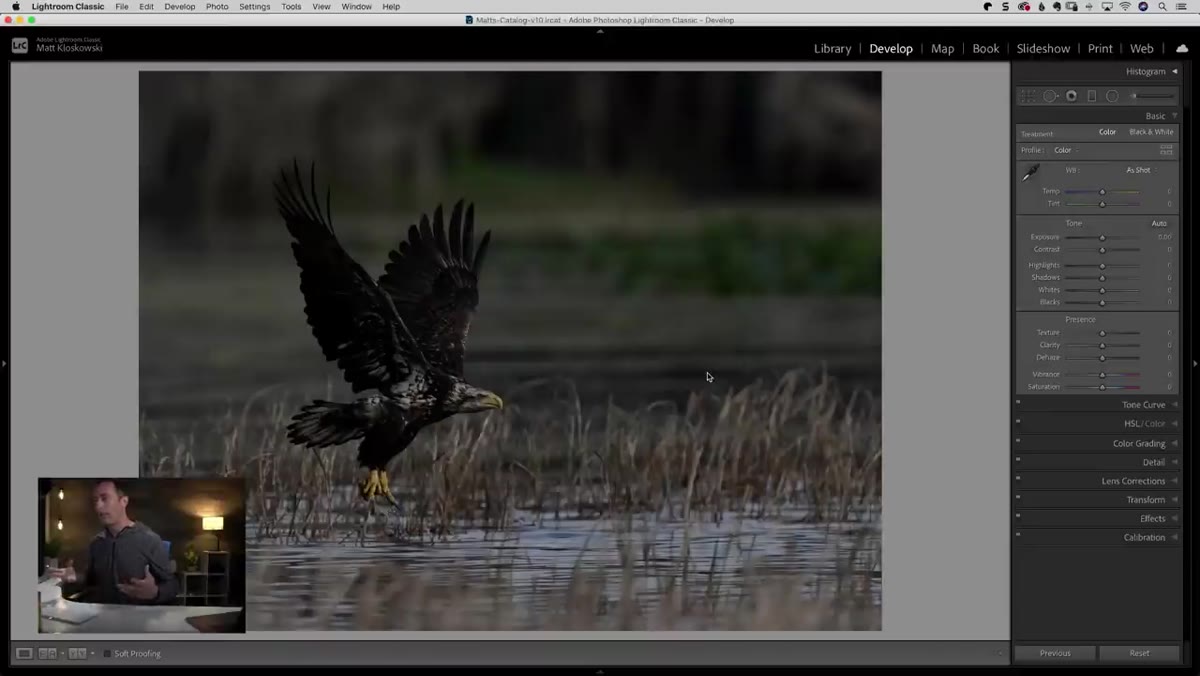Toggle the HSL / Color panel switch
Viewport: 1200px width, 676px height.
[x=1018, y=421]
